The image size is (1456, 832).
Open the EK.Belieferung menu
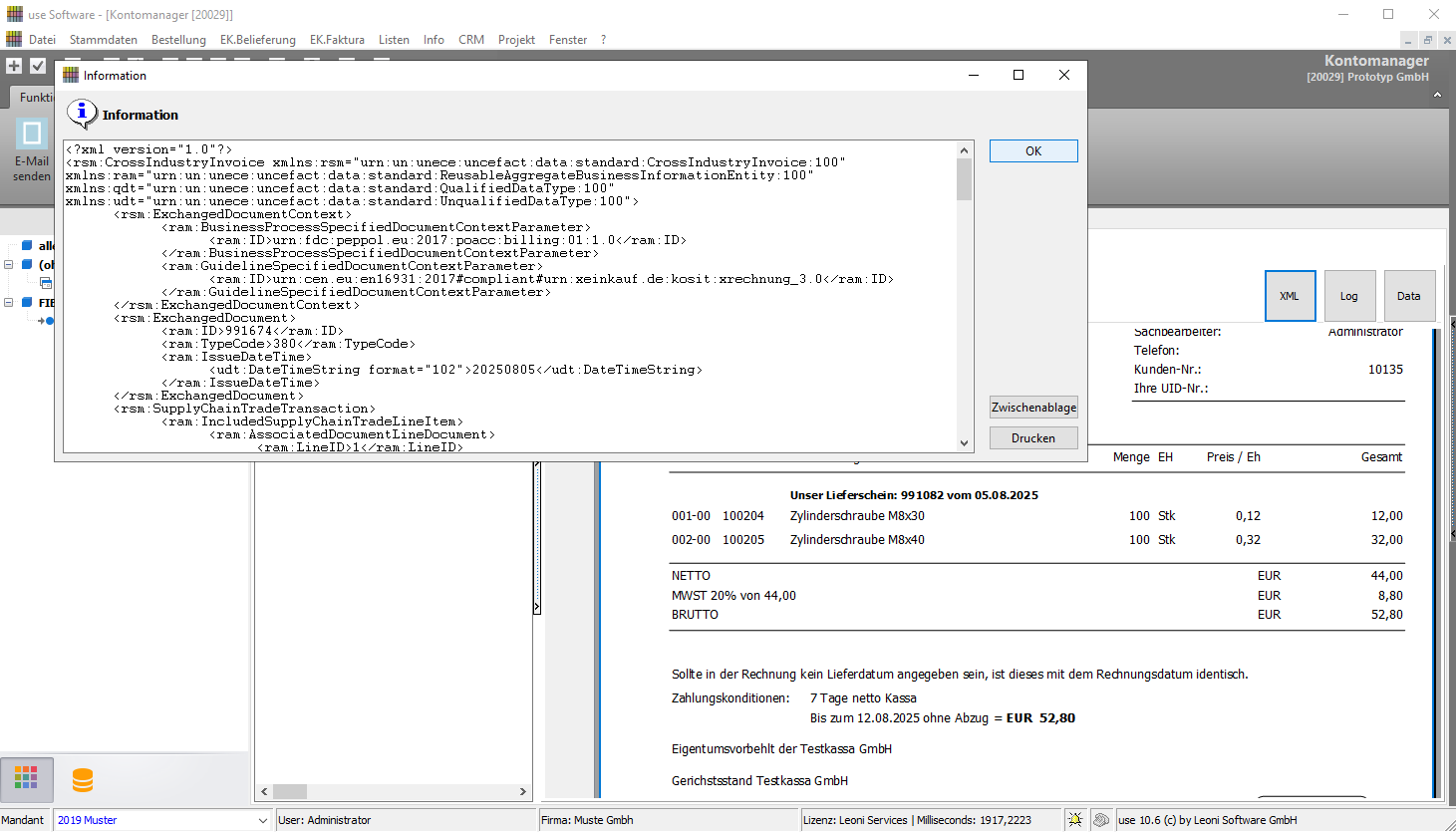click(258, 40)
